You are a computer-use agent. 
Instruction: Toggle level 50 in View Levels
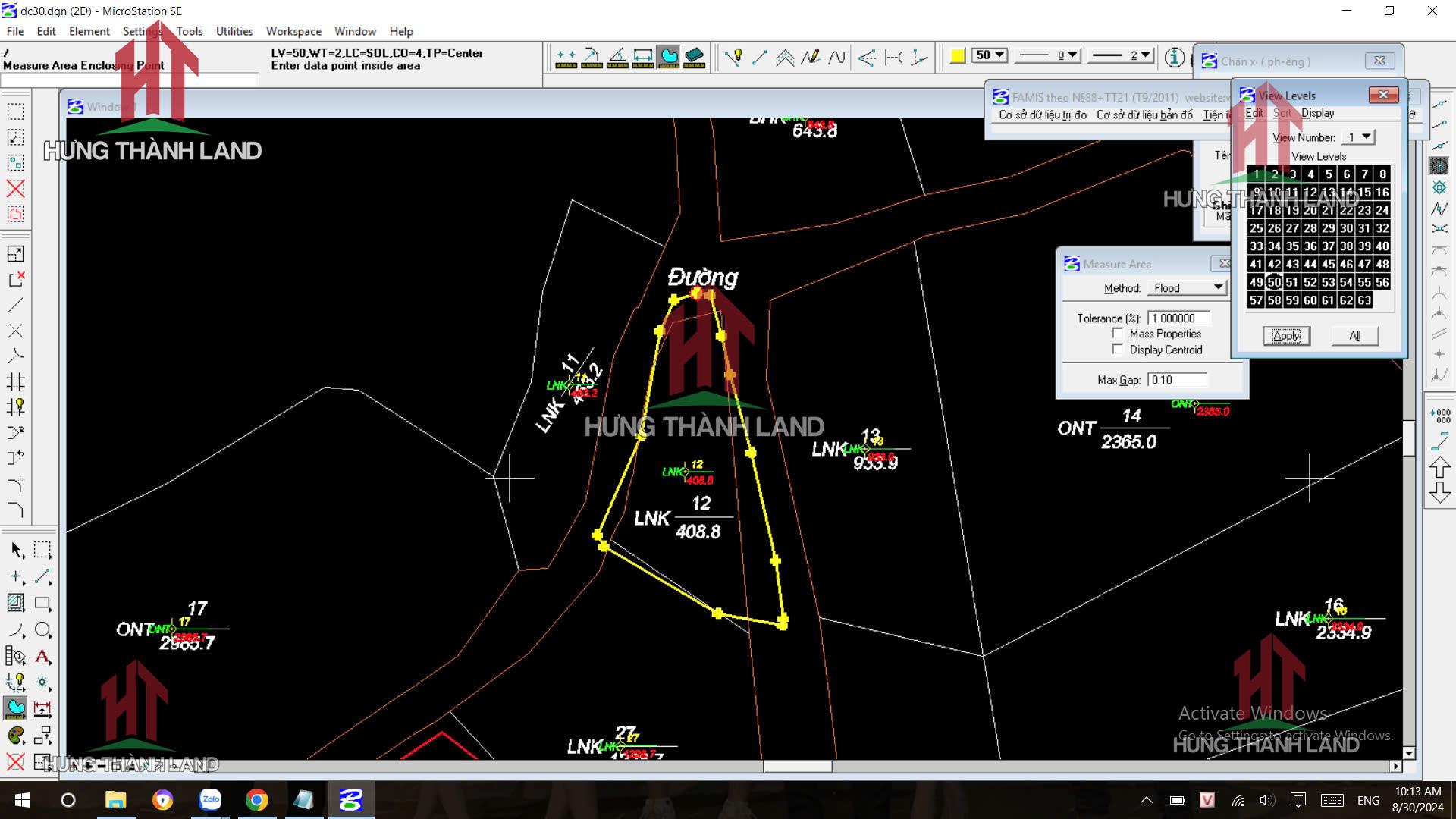[1274, 282]
